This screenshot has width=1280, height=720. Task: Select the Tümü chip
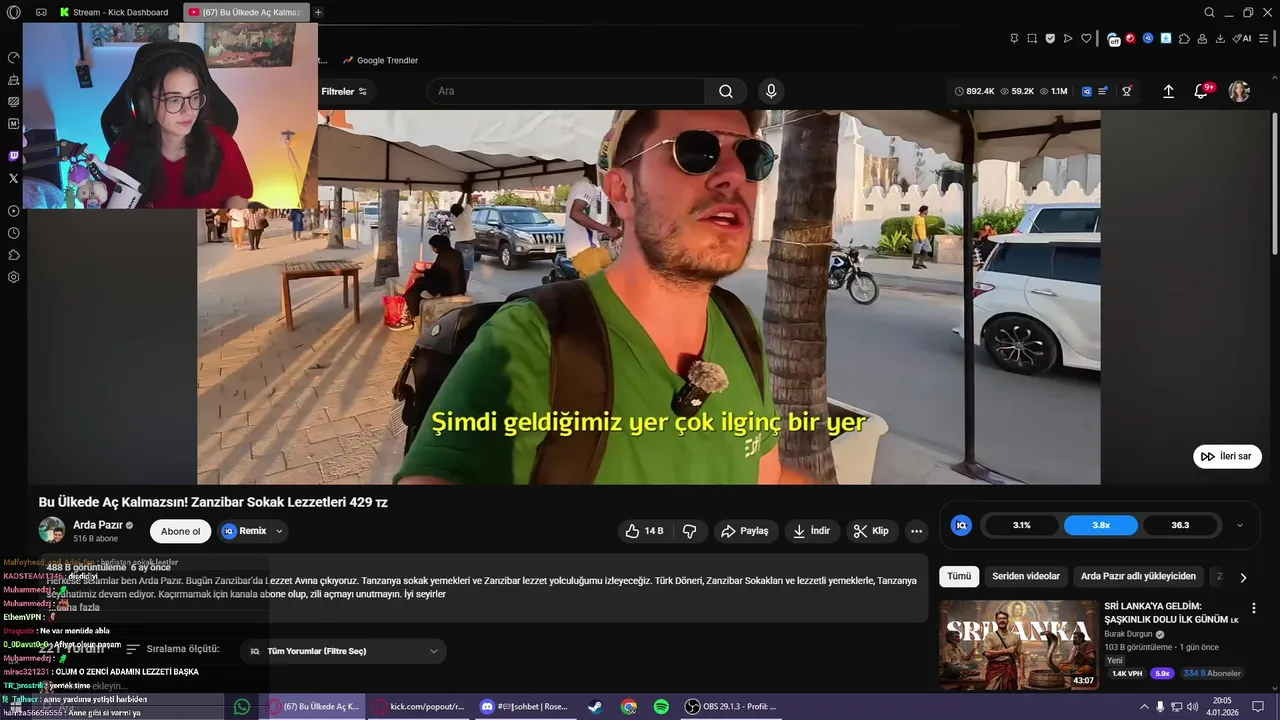pyautogui.click(x=959, y=576)
